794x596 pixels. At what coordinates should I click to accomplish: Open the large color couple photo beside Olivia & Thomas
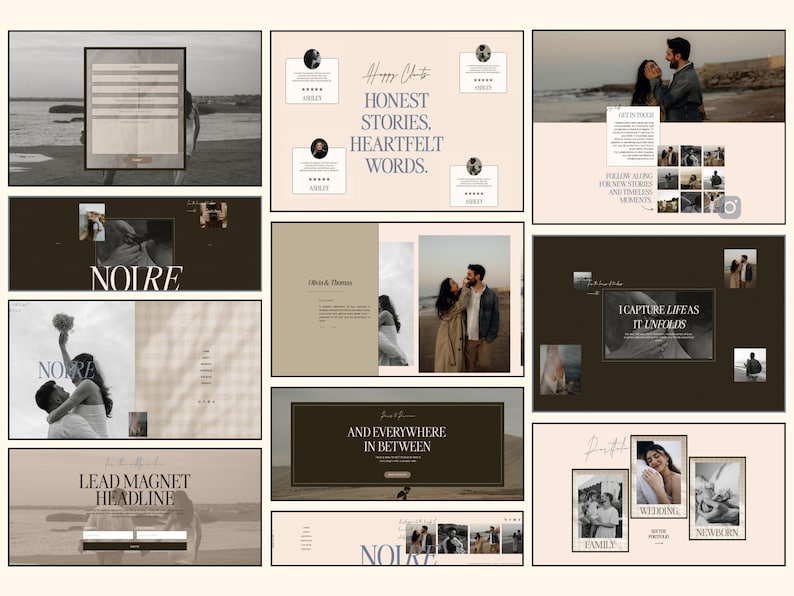pyautogui.click(x=464, y=304)
